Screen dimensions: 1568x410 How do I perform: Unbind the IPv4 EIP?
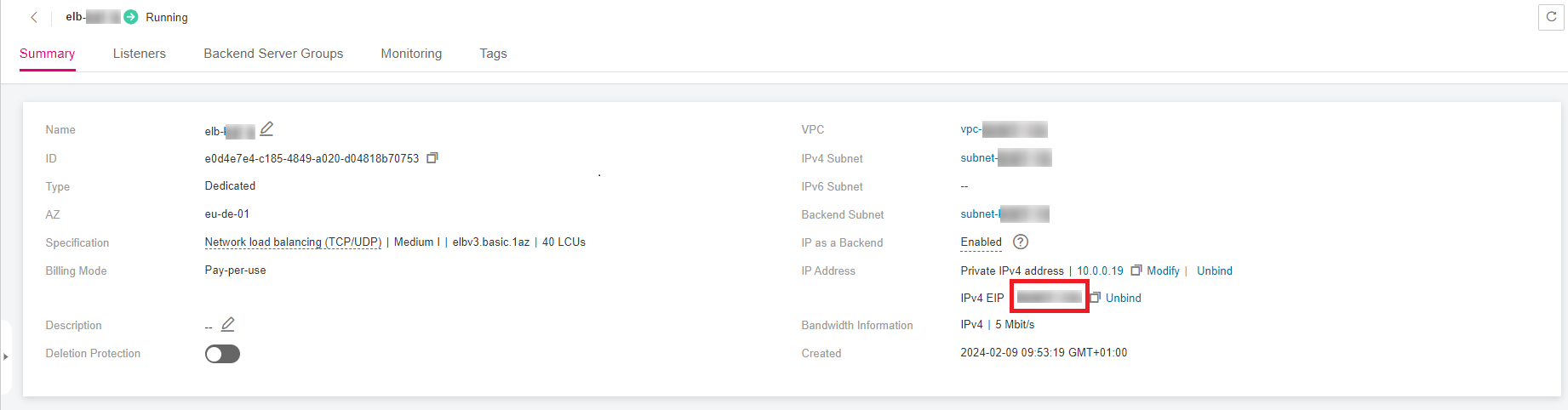coord(1123,298)
